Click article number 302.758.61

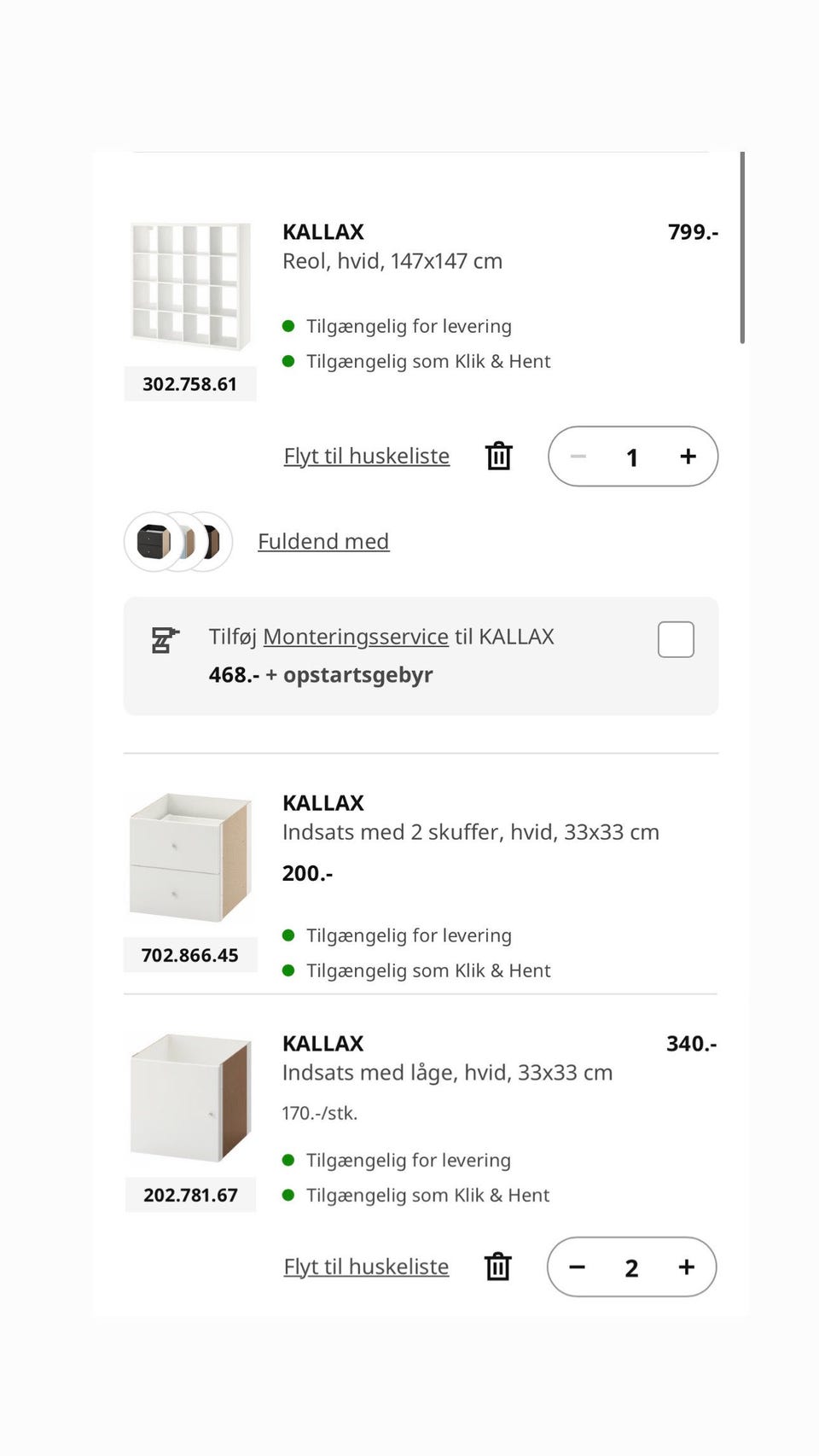(x=189, y=384)
